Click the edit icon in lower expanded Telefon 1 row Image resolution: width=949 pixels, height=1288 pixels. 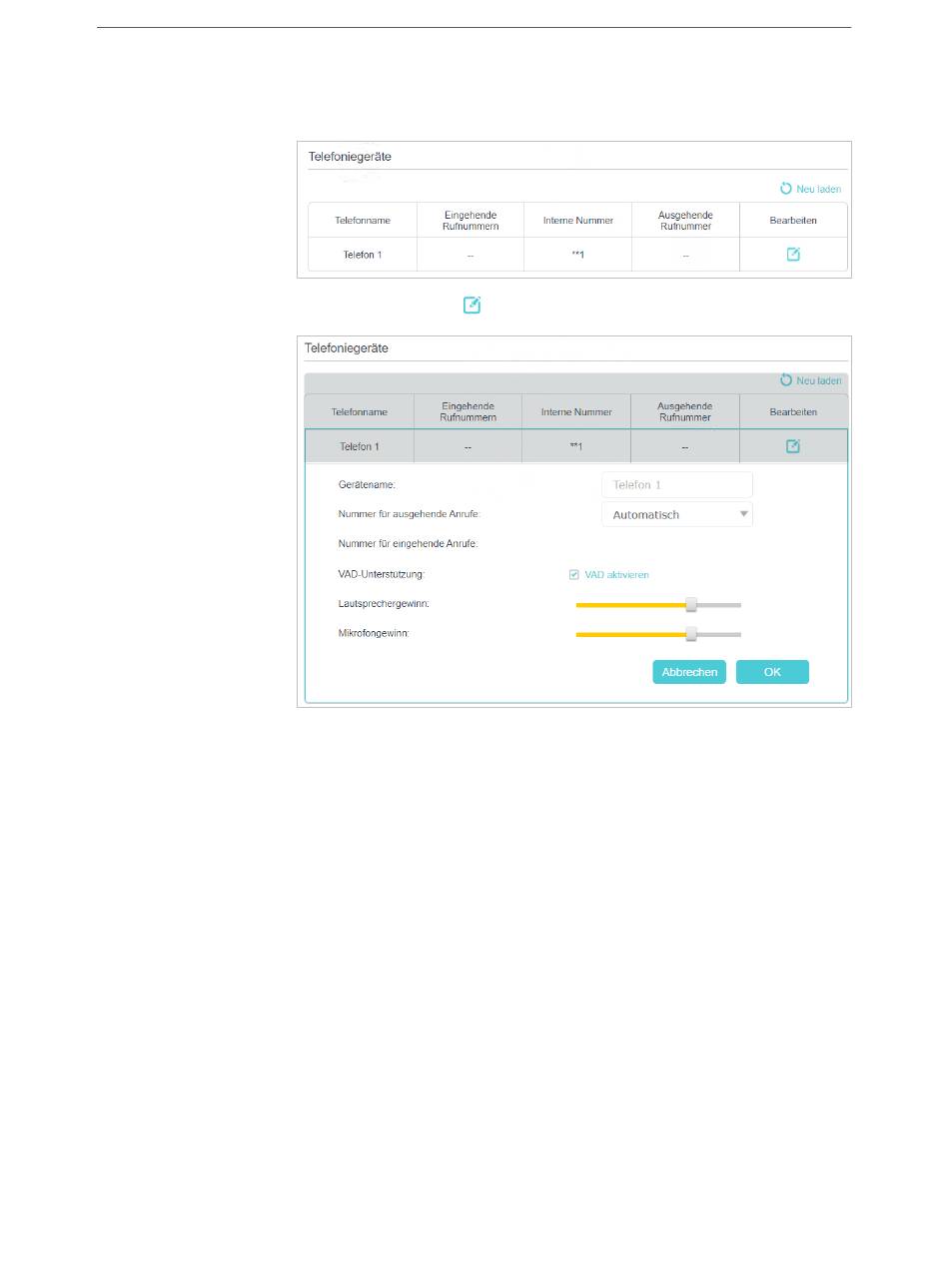point(793,446)
